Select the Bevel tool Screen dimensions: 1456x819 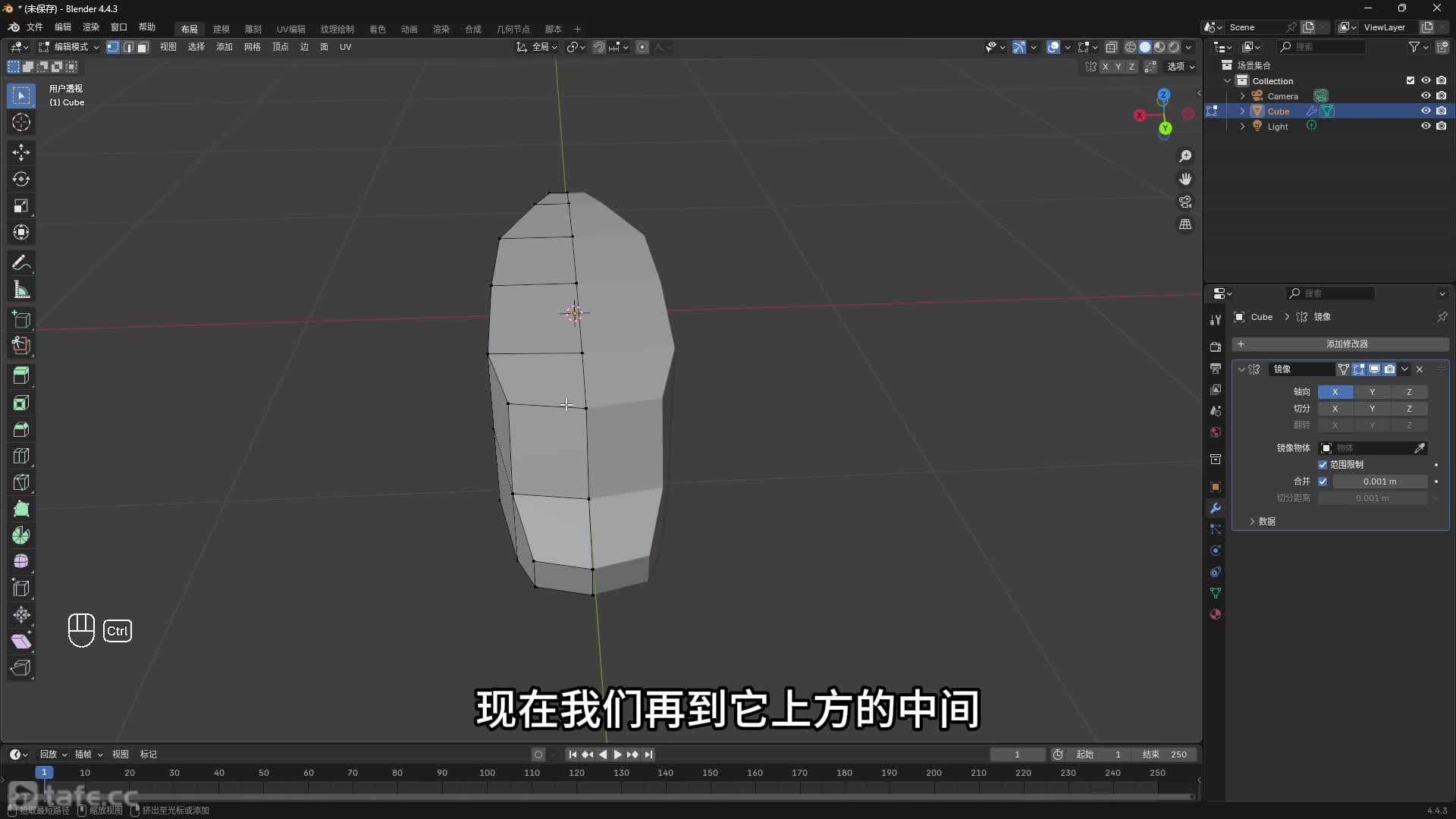coord(21,429)
